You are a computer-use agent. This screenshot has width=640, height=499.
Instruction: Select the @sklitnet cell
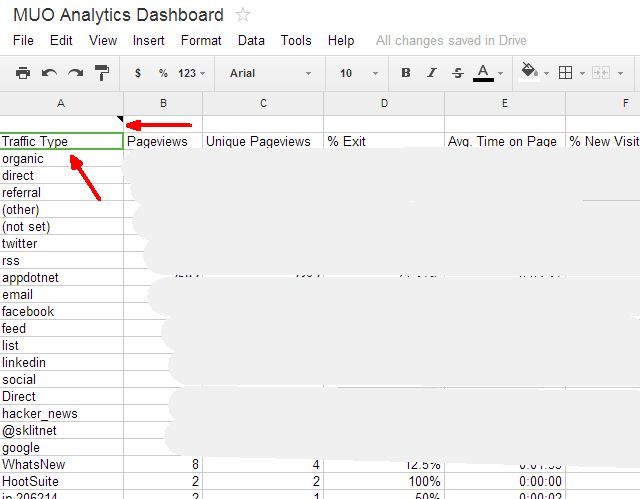tap(61, 430)
